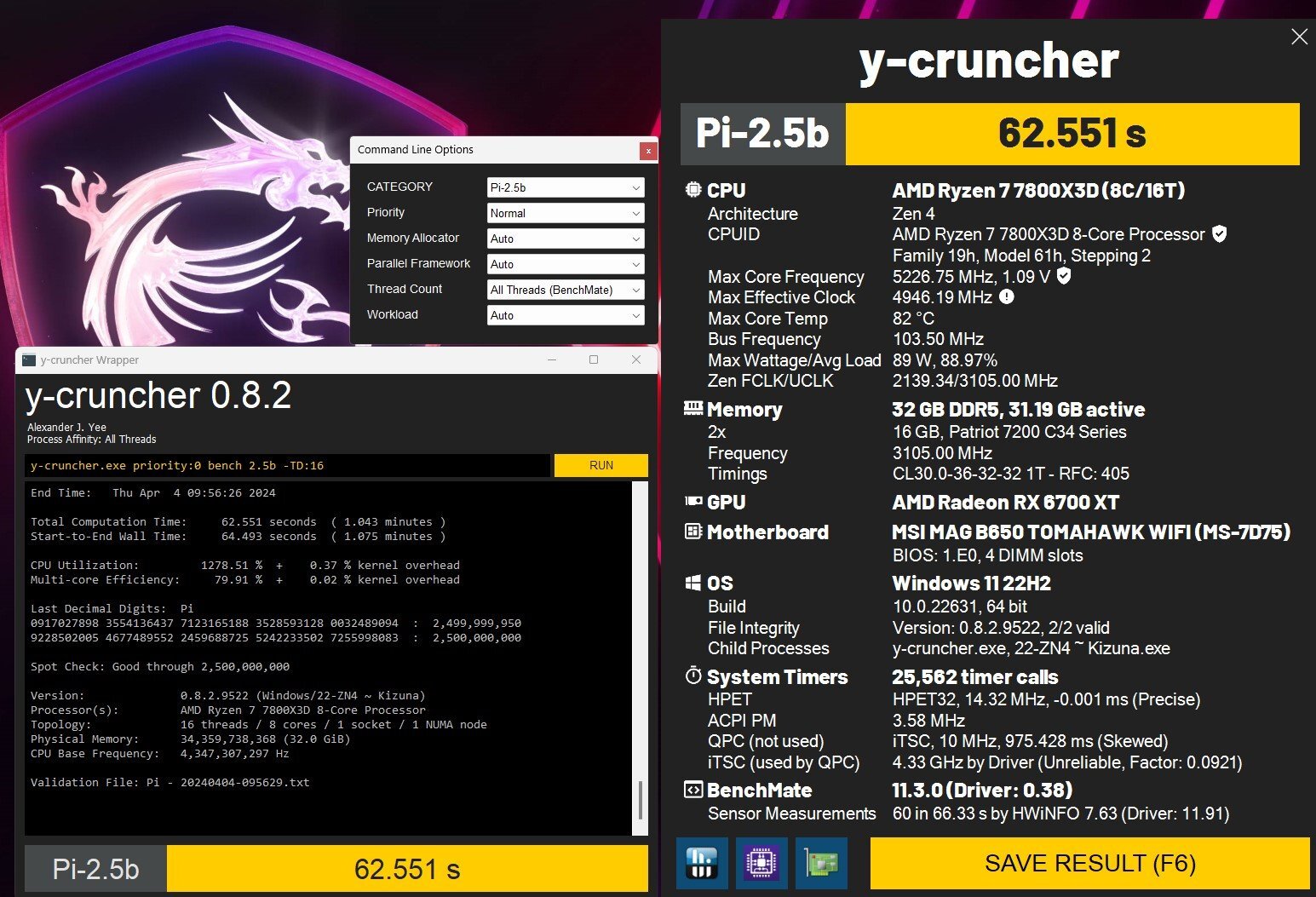Open the CATEGORY dropdown showing Pi-2.5b
This screenshot has width=1316, height=897.
[x=566, y=187]
